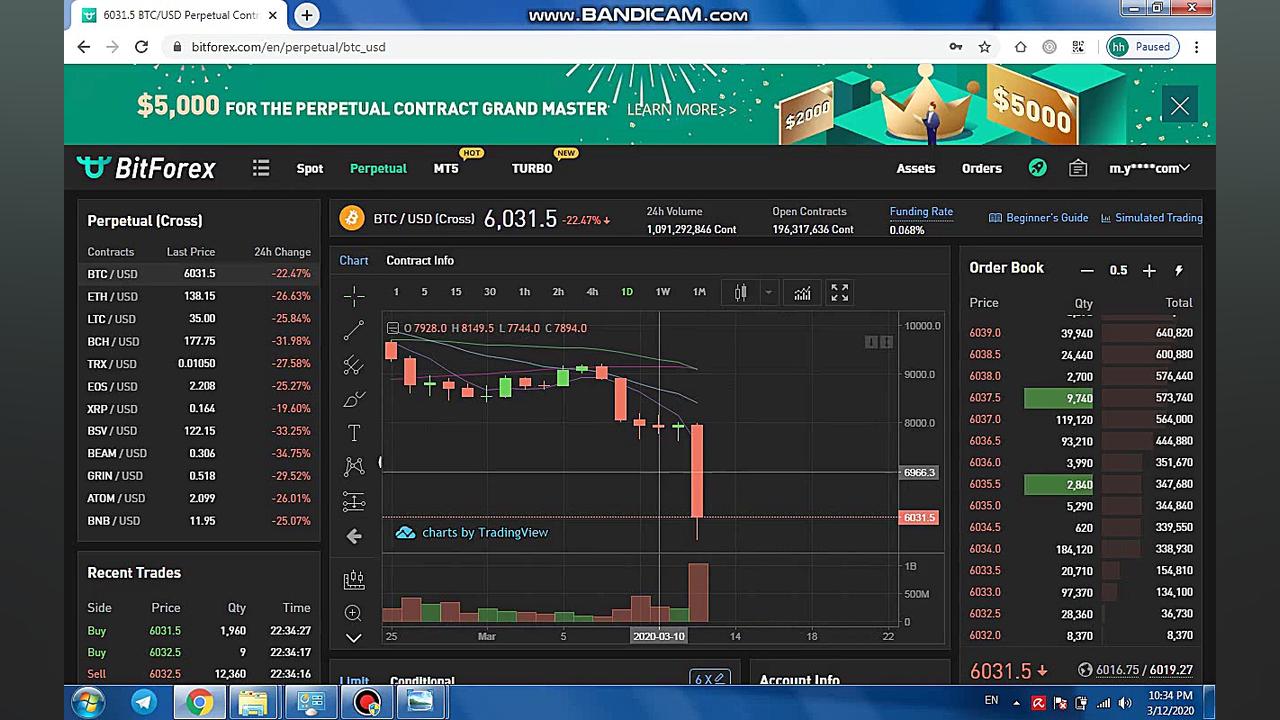Open the chart indicators button
Screen dimensions: 1280x720
(x=802, y=293)
